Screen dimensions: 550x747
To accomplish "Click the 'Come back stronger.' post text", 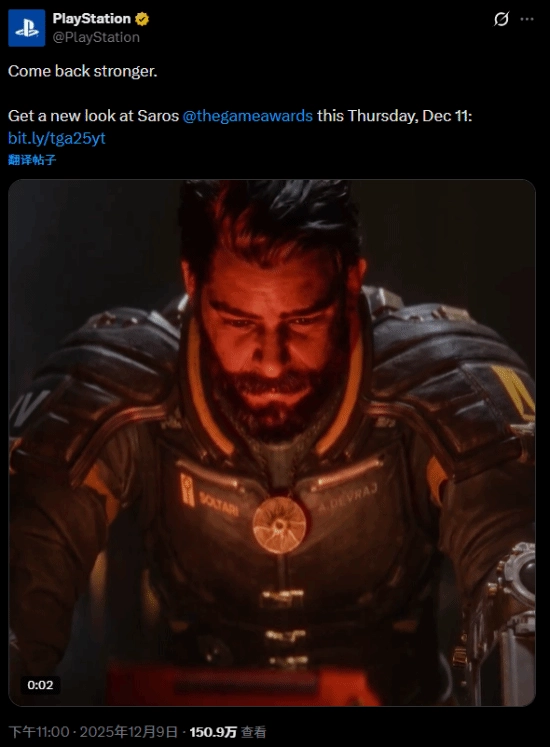I will click(x=82, y=71).
